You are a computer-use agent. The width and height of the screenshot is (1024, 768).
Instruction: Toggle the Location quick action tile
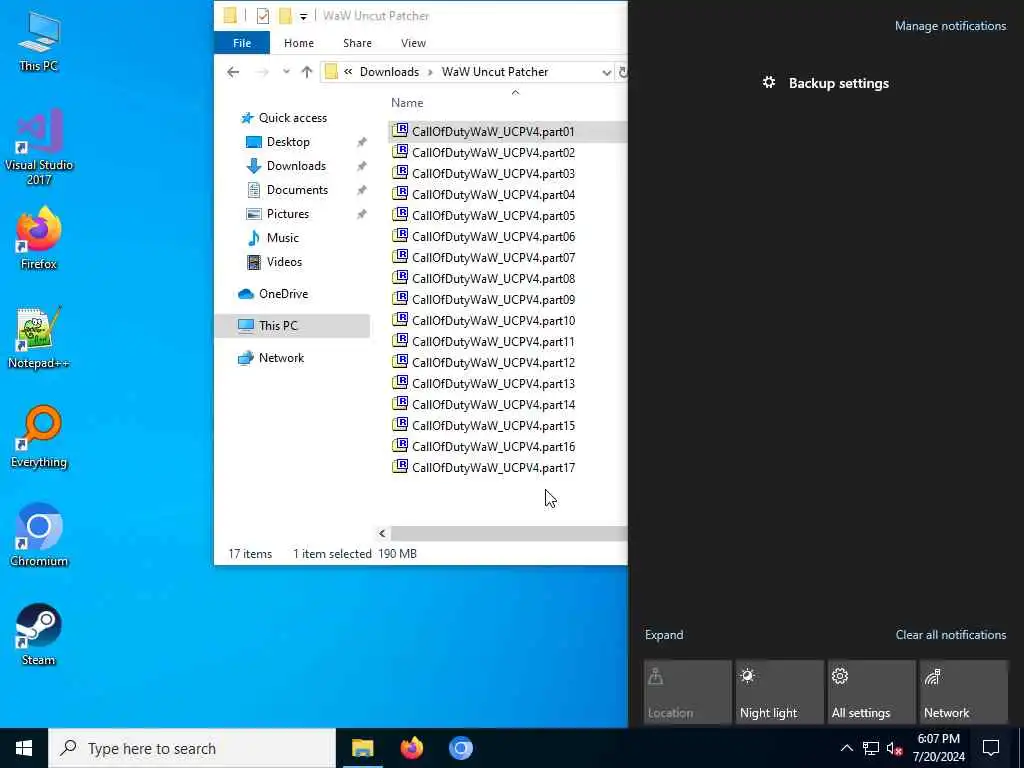click(x=687, y=693)
